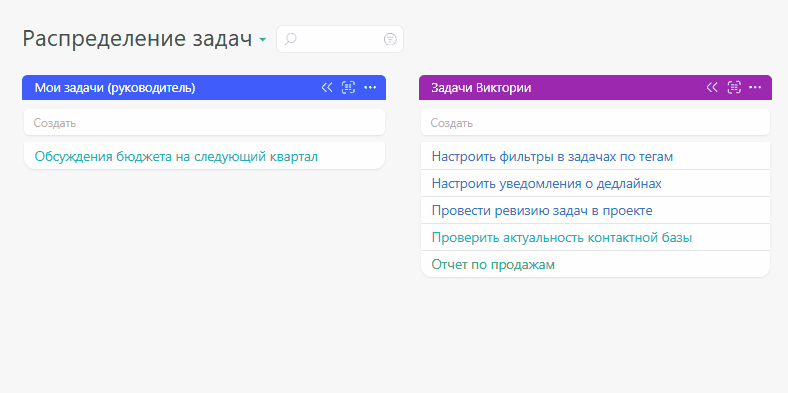This screenshot has height=393, width=788.
Task: Select all cards in Мои задачи column
Action: (x=348, y=87)
